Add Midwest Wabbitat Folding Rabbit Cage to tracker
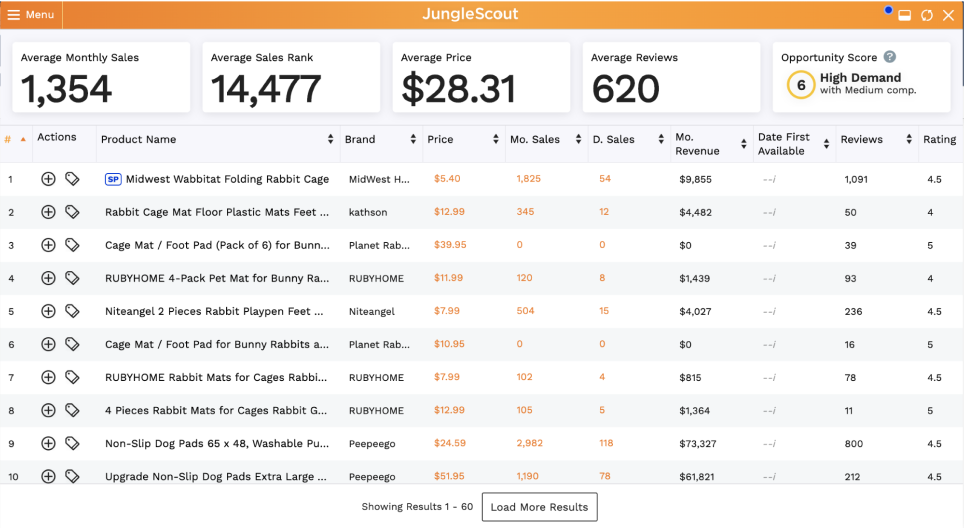964x528 pixels. (x=48, y=179)
